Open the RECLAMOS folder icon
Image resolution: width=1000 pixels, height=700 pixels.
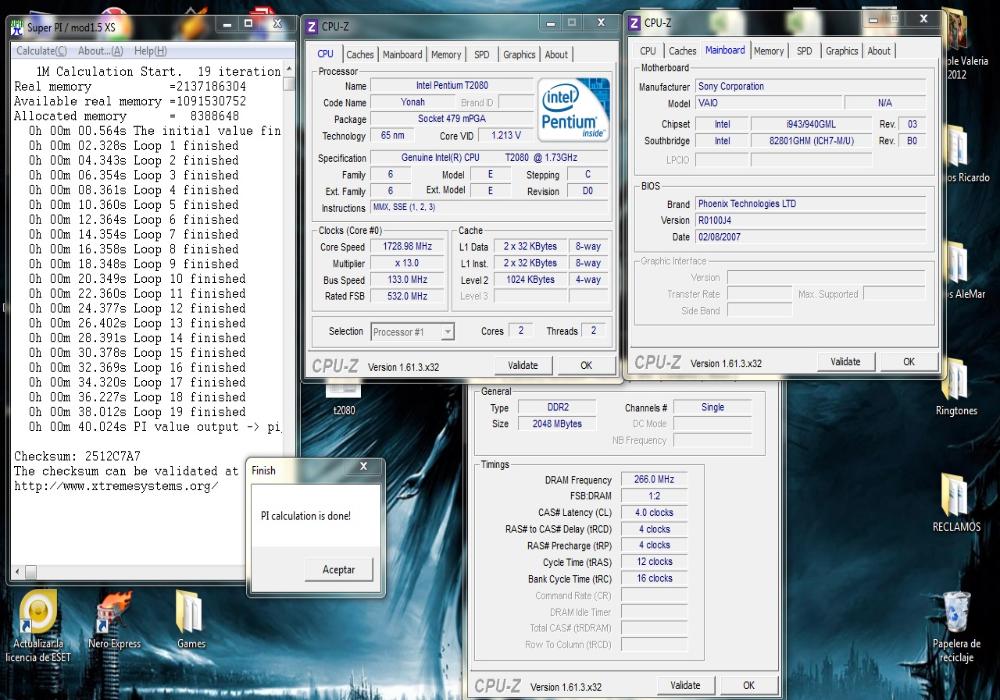[x=955, y=502]
